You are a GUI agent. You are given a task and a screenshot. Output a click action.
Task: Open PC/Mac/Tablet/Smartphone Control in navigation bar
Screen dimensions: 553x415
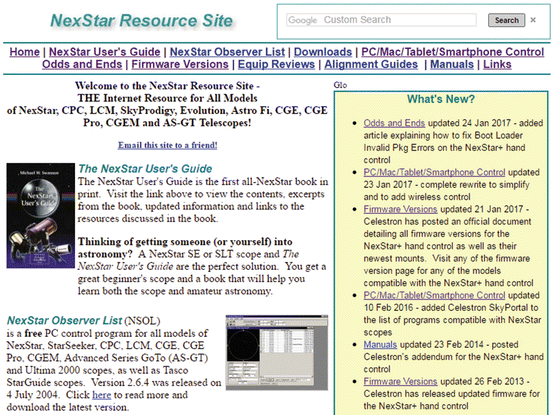point(452,52)
